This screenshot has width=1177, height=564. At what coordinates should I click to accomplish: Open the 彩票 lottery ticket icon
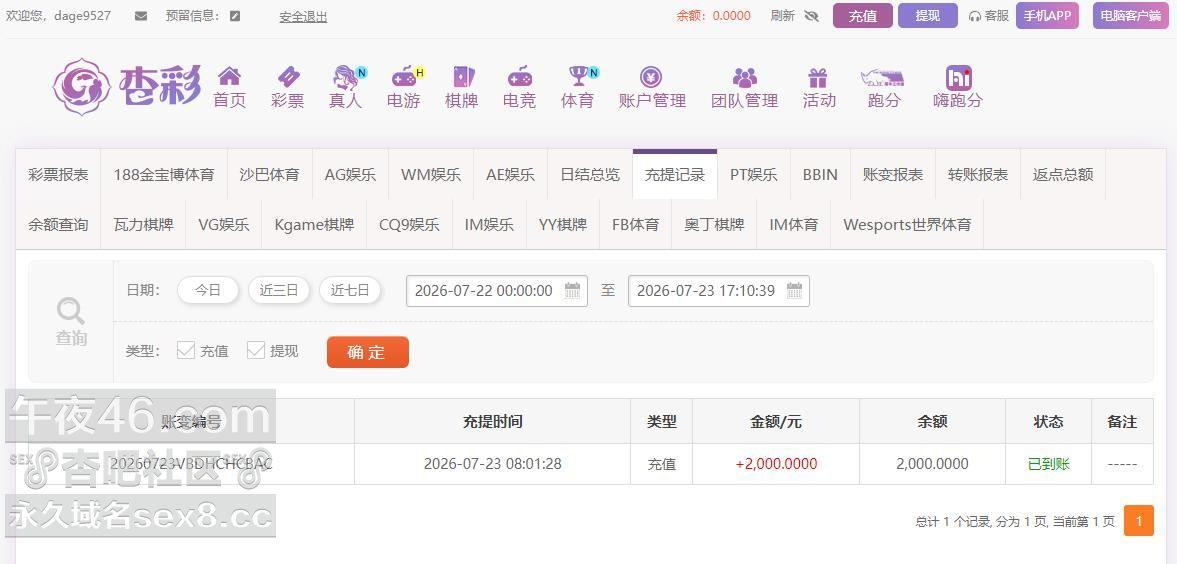288,76
